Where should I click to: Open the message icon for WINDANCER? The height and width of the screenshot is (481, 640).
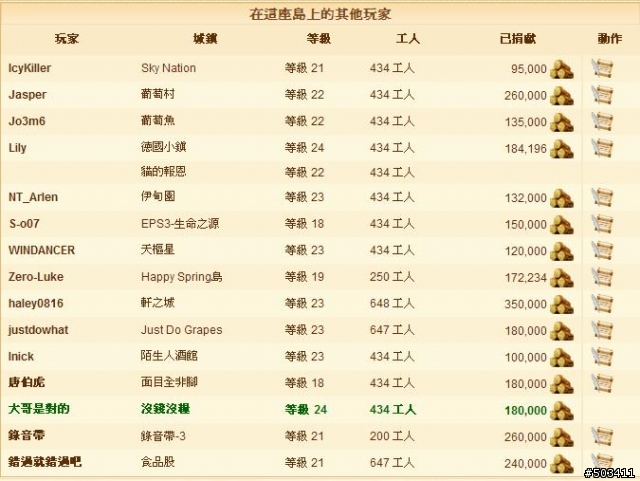coord(602,250)
